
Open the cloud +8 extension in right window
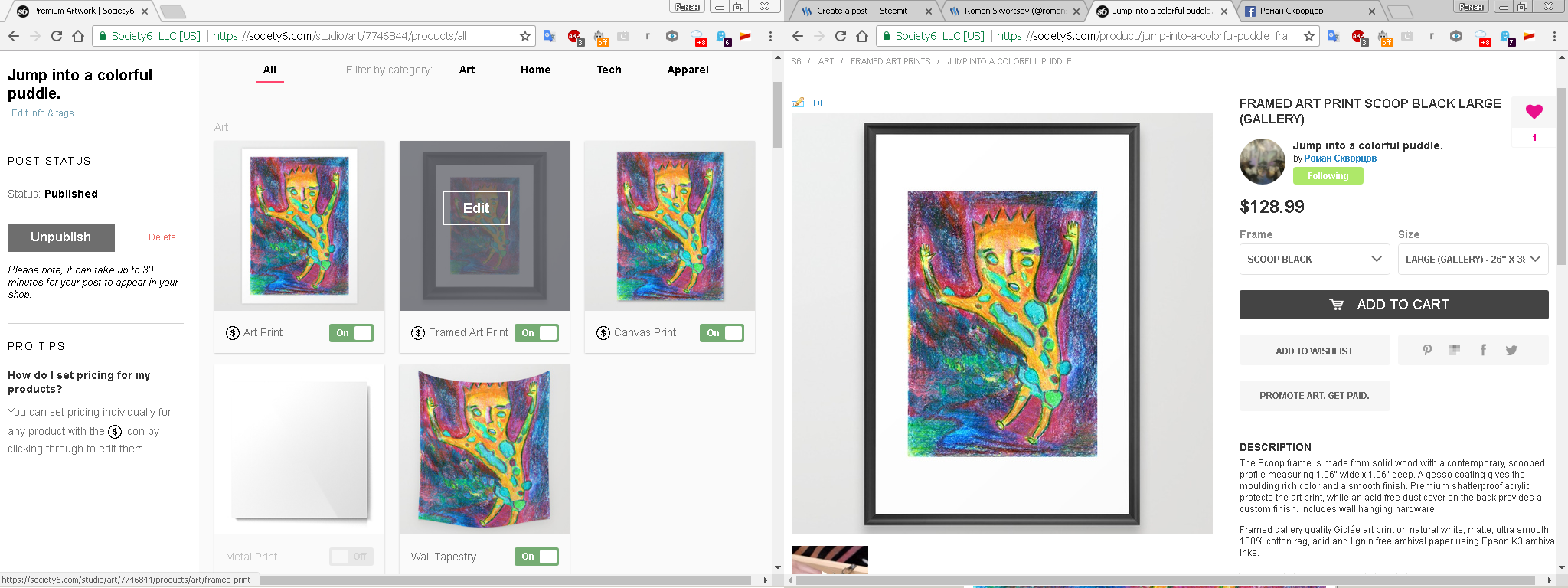[x=1482, y=37]
